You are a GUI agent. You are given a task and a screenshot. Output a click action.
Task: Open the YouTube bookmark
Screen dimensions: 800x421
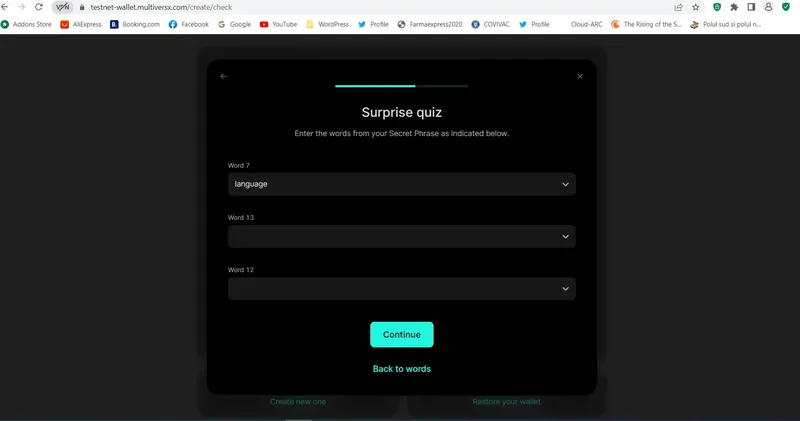278,24
